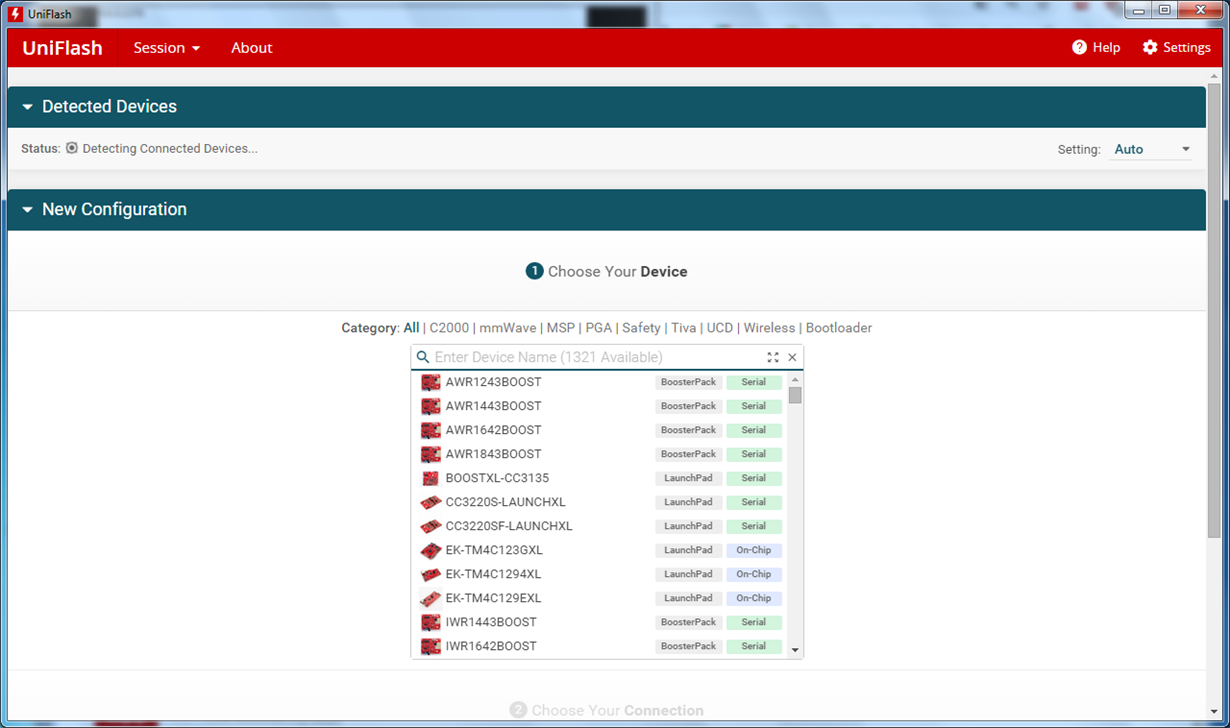Select the EK-TM4C123GXL board icon
This screenshot has width=1230, height=728.
pyautogui.click(x=431, y=550)
